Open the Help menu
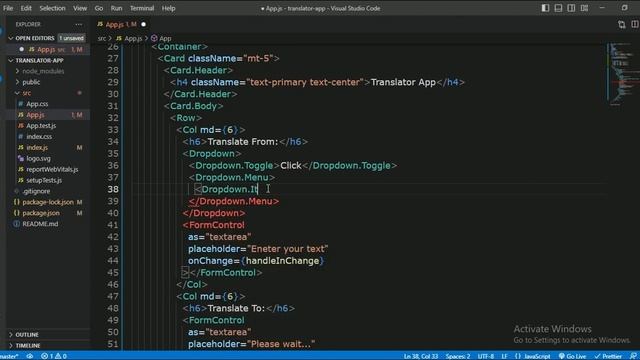 pos(168,8)
